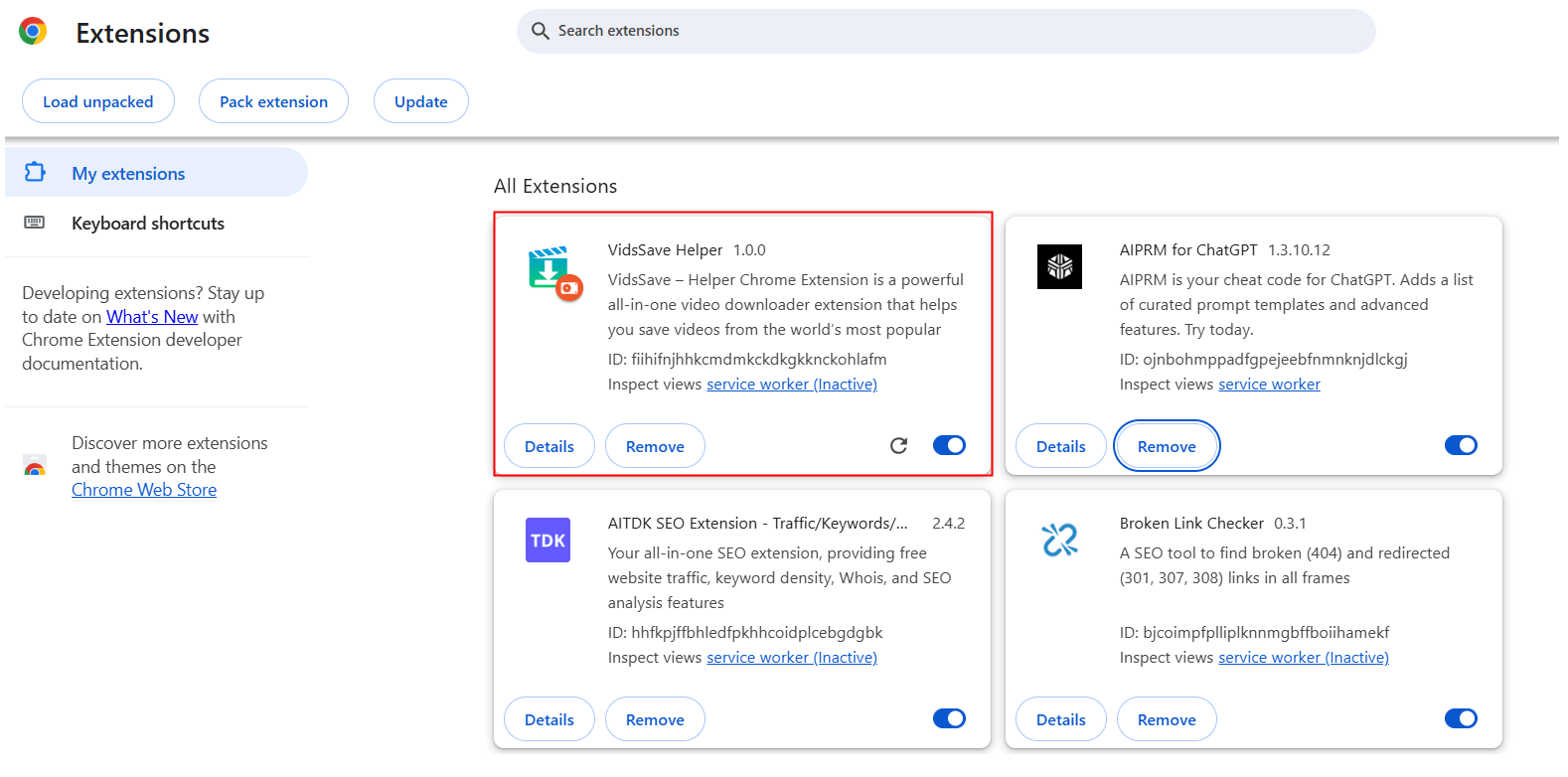This screenshot has height=777, width=1568.
Task: Open Details for AIPRM for ChatGPT
Action: click(x=1061, y=446)
